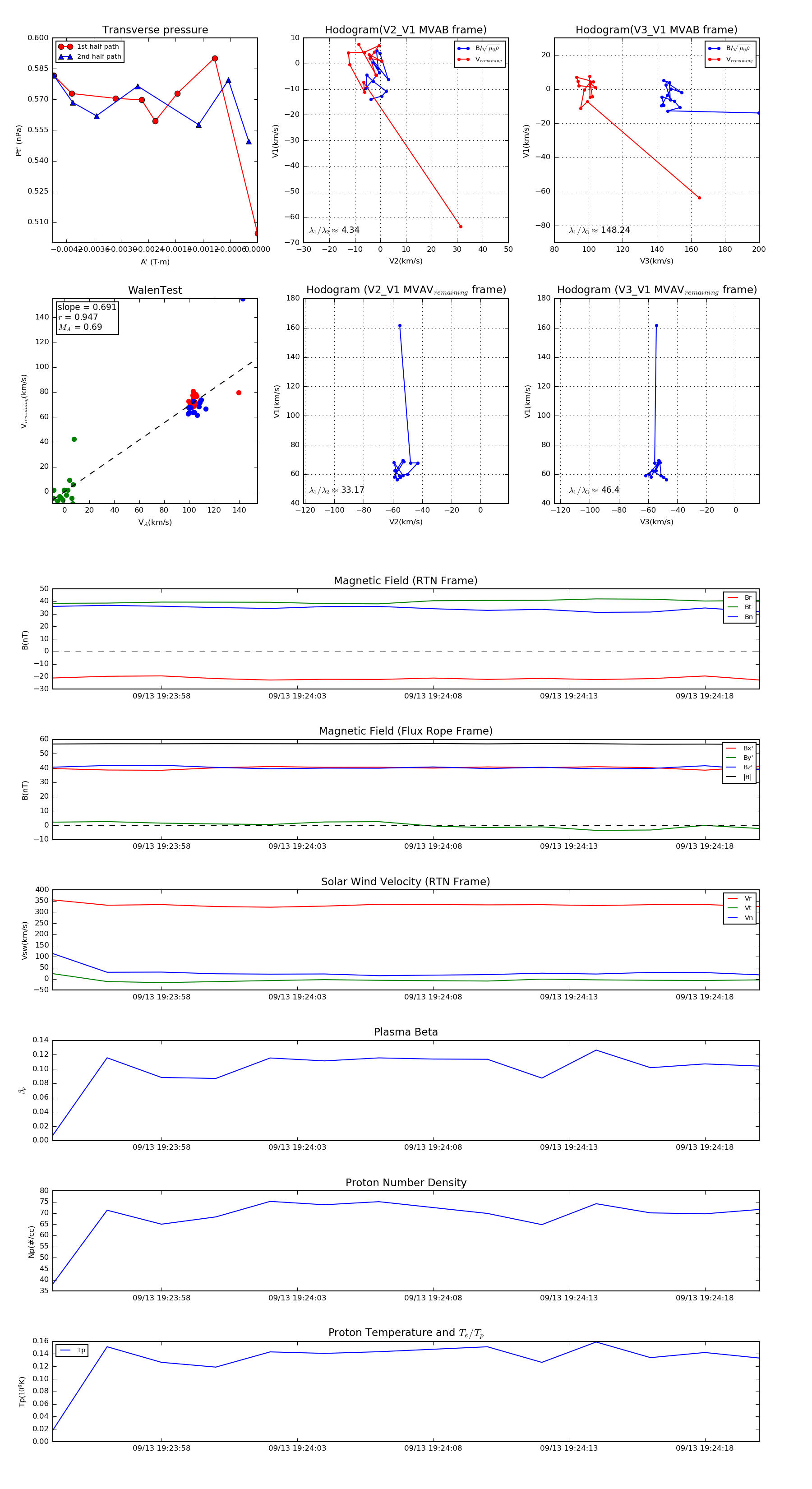
Task: Click the topmost blue point in V2_V1 MVAV hodogram
Action: [400, 326]
